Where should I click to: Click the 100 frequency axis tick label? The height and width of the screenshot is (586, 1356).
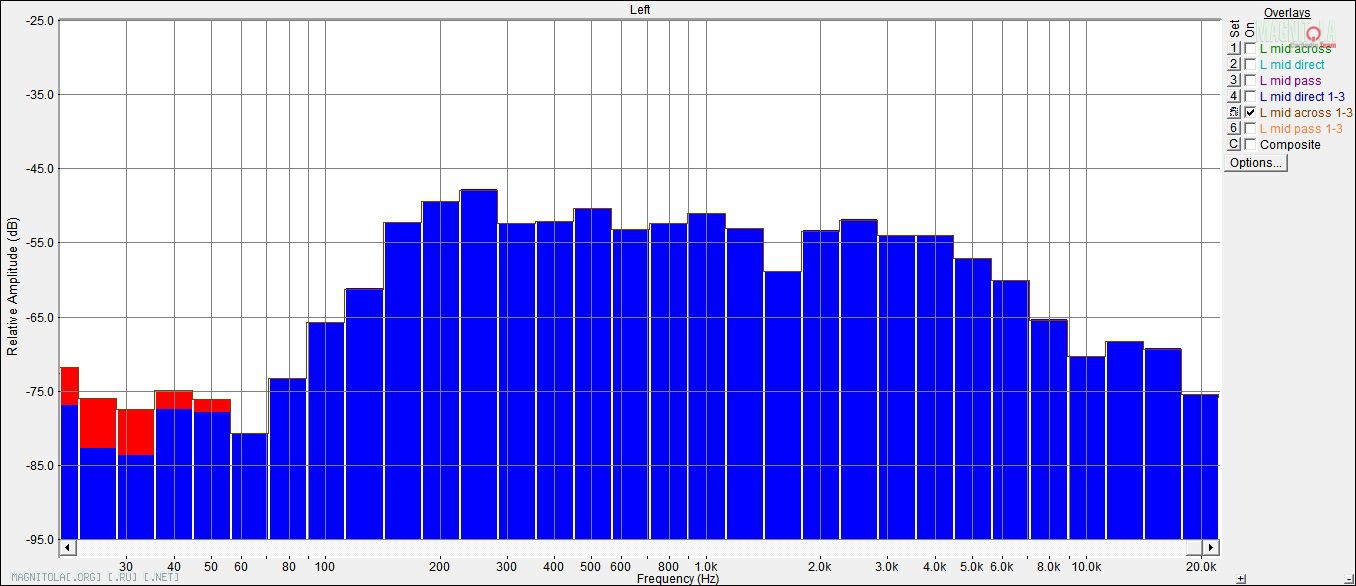coord(324,567)
